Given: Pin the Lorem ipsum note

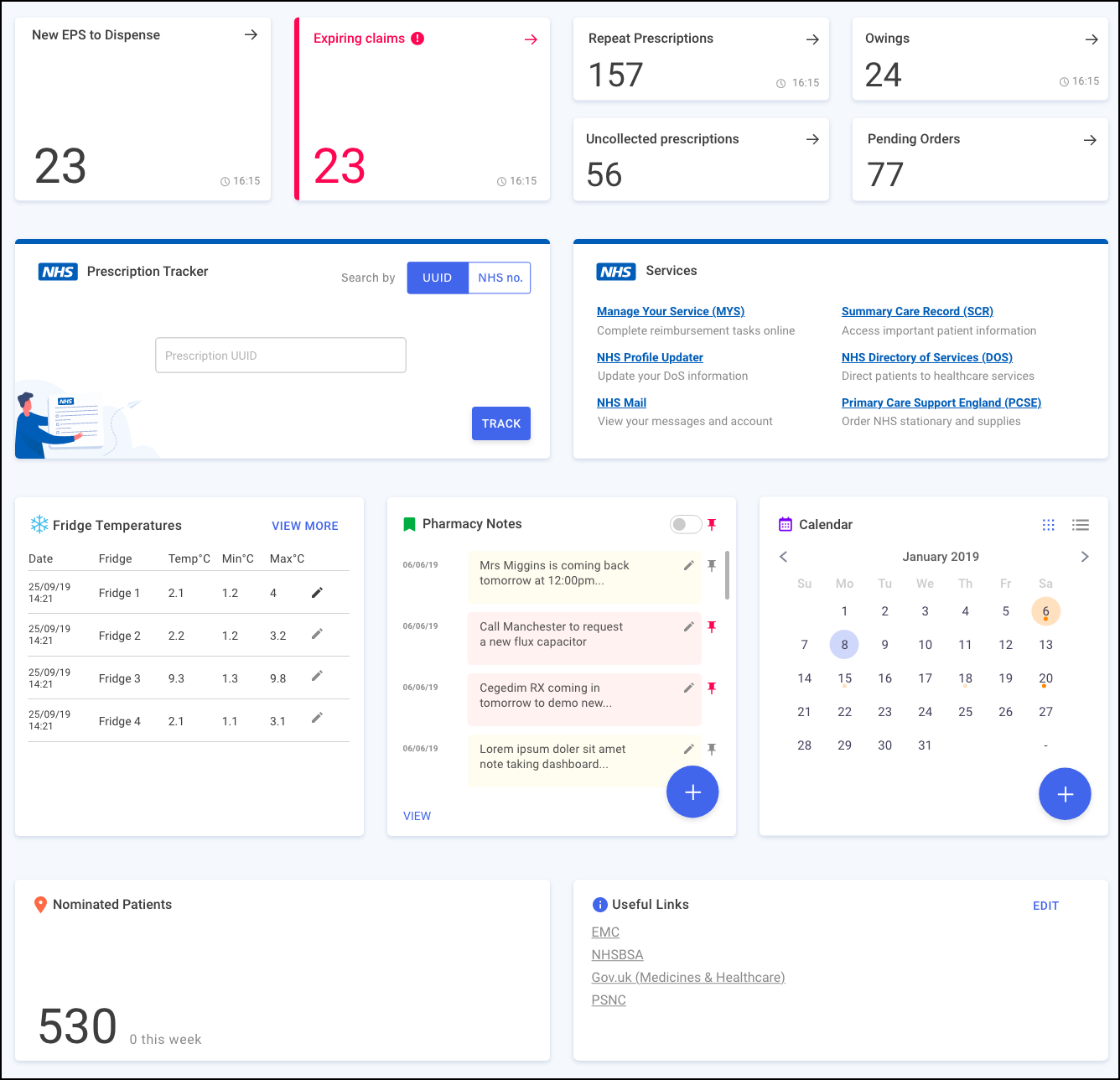Looking at the screenshot, I should 712,750.
